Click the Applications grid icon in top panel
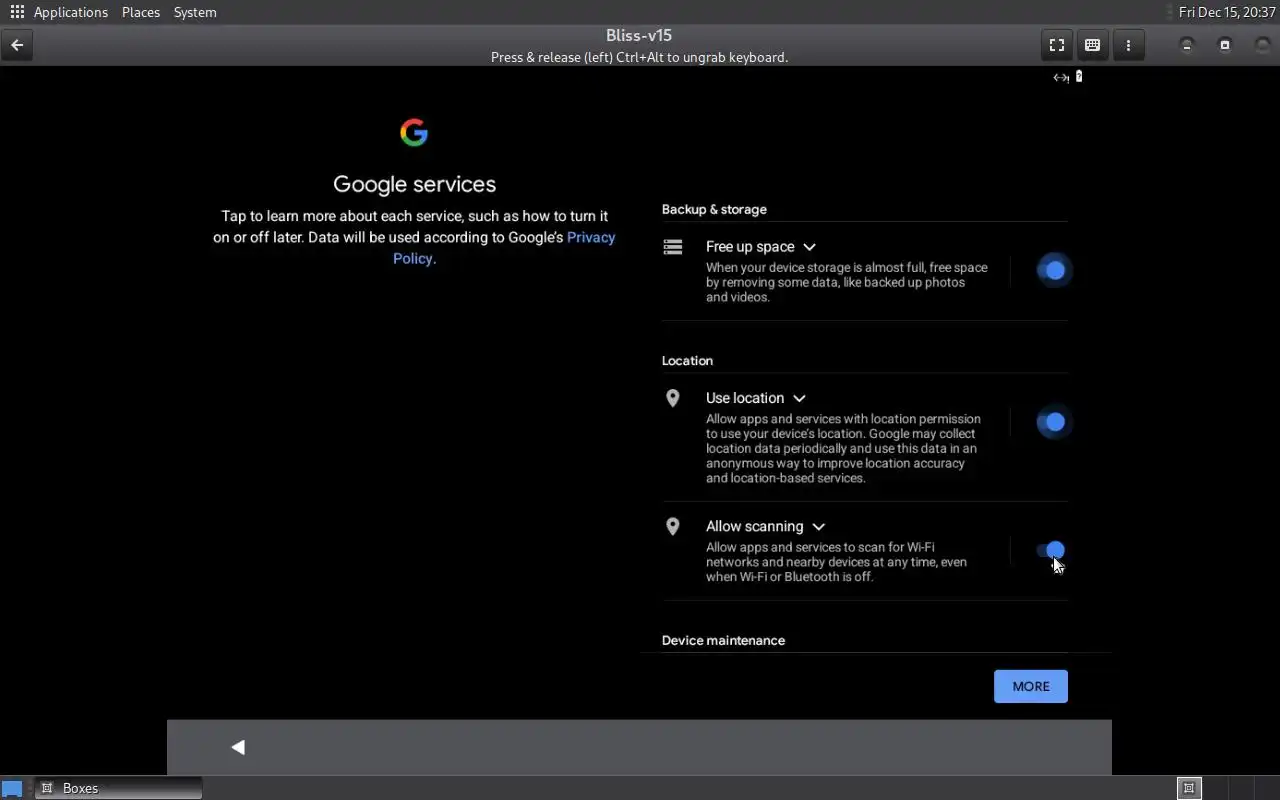 coord(17,12)
